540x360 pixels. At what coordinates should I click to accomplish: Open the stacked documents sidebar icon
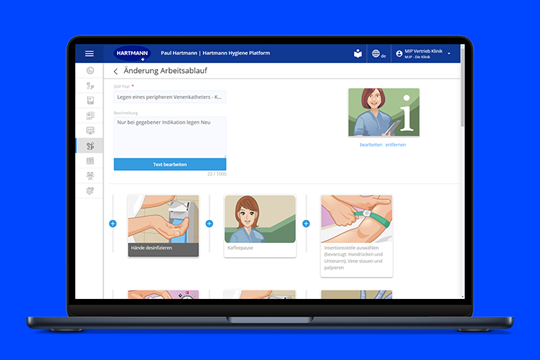pos(90,116)
